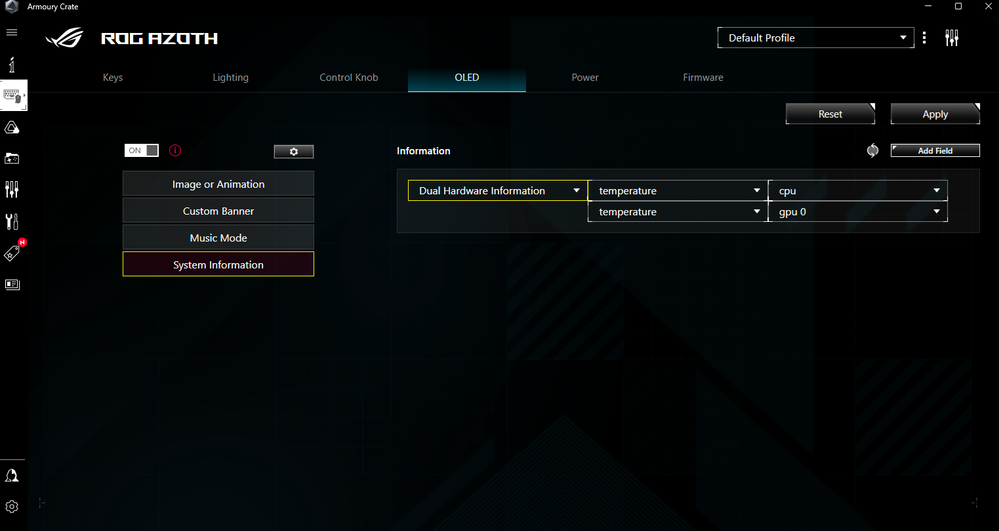Maximize the Armoury Crate window
The image size is (999, 531).
point(958,6)
